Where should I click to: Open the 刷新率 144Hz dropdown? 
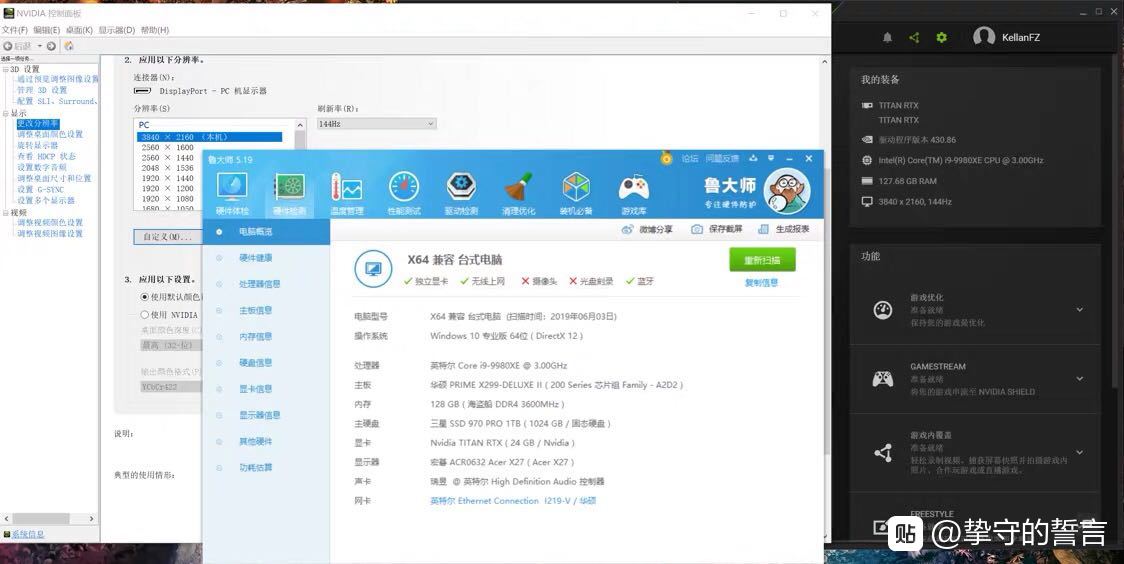pos(376,124)
